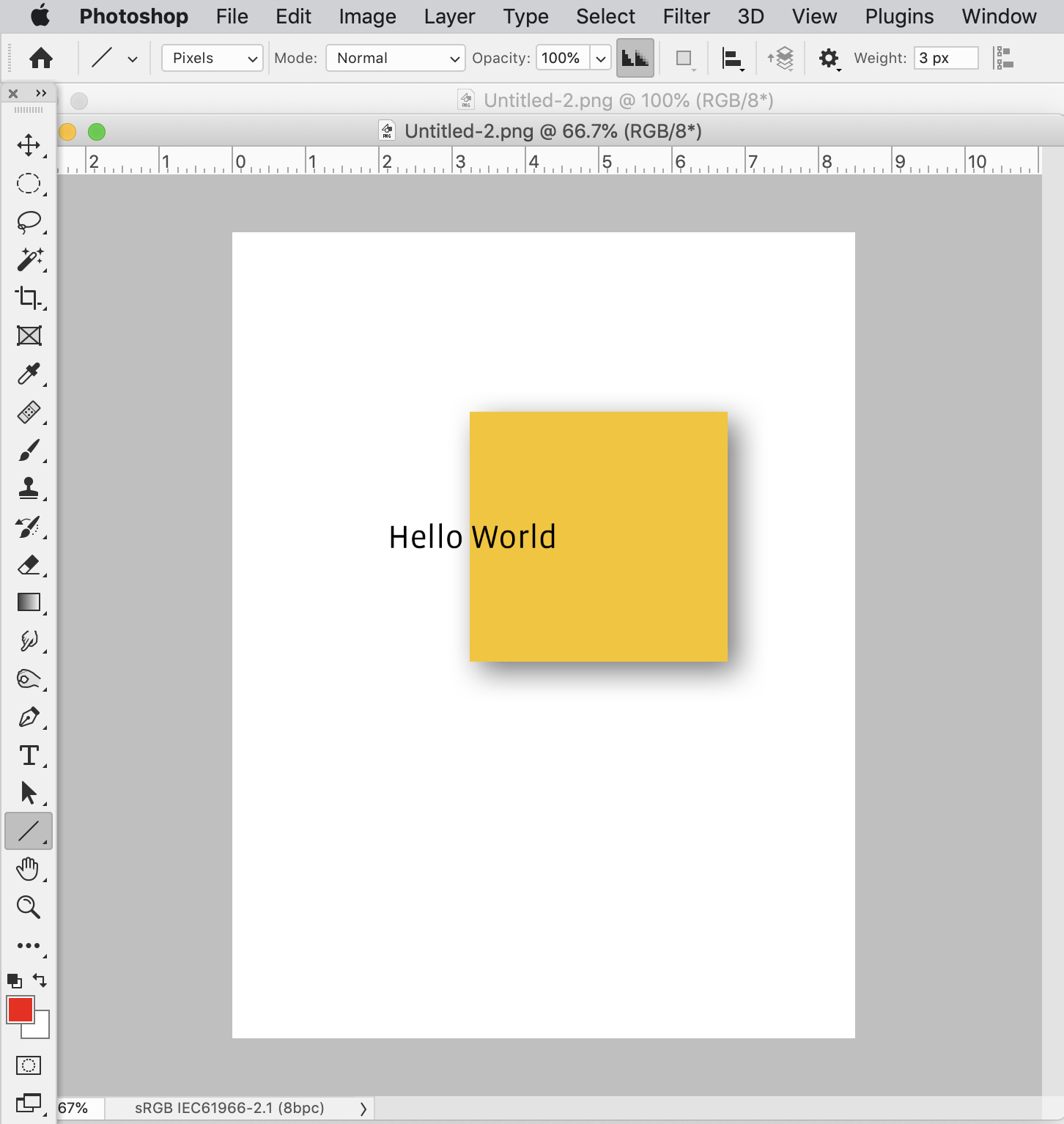Image resolution: width=1064 pixels, height=1124 pixels.
Task: Activate the Zoom tool
Action: (x=28, y=907)
